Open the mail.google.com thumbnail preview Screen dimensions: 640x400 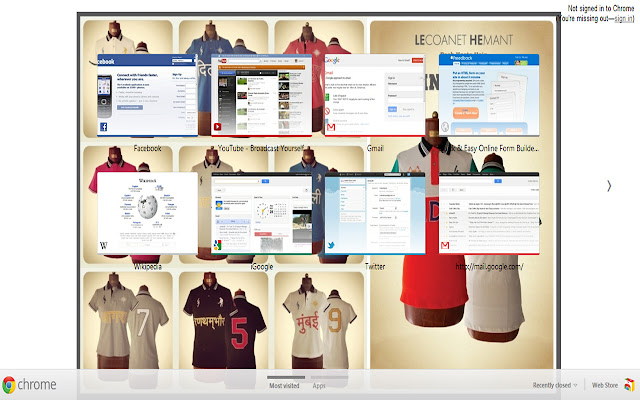pyautogui.click(x=489, y=213)
